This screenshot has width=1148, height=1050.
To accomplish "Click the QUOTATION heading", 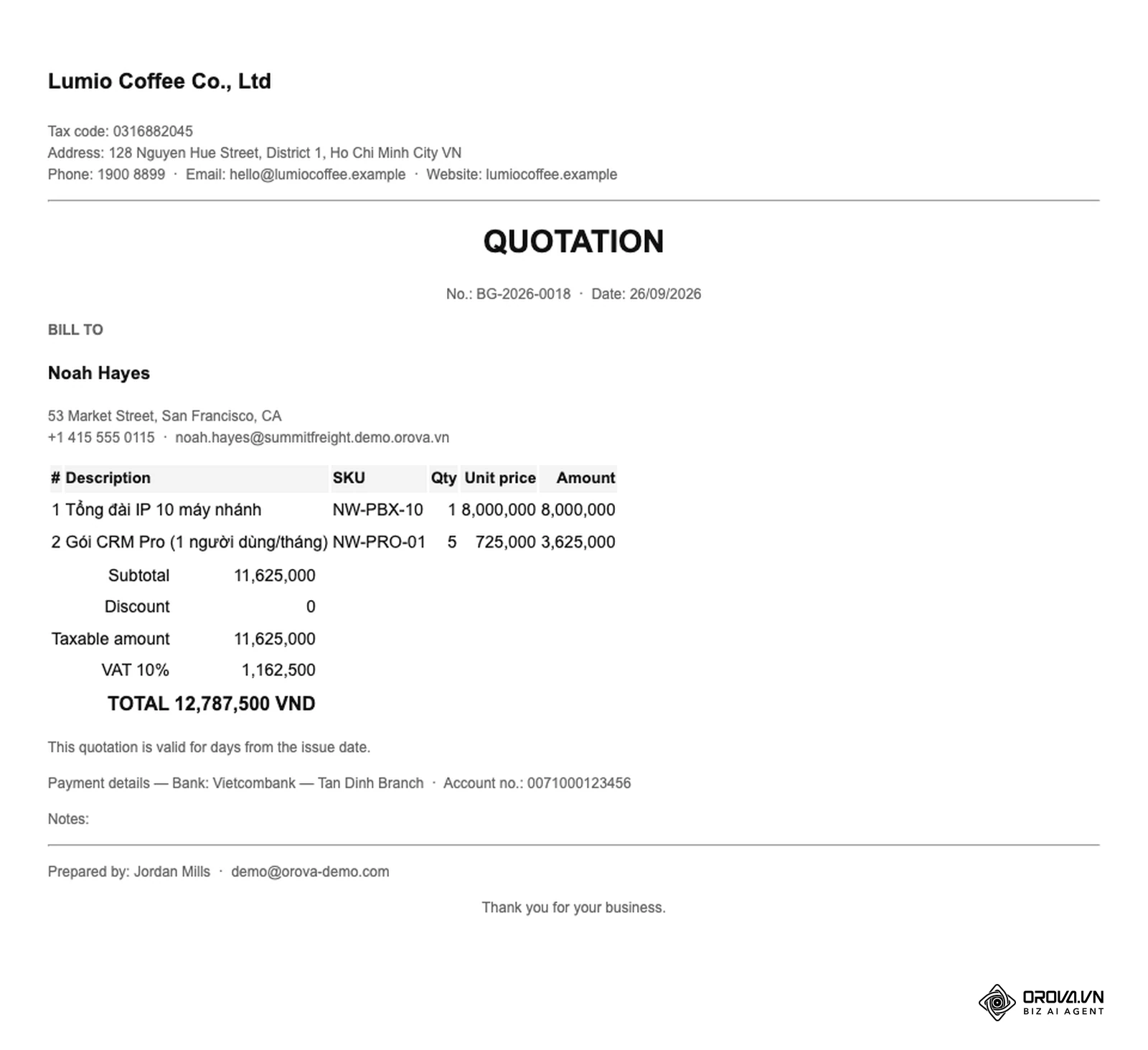I will tap(574, 241).
